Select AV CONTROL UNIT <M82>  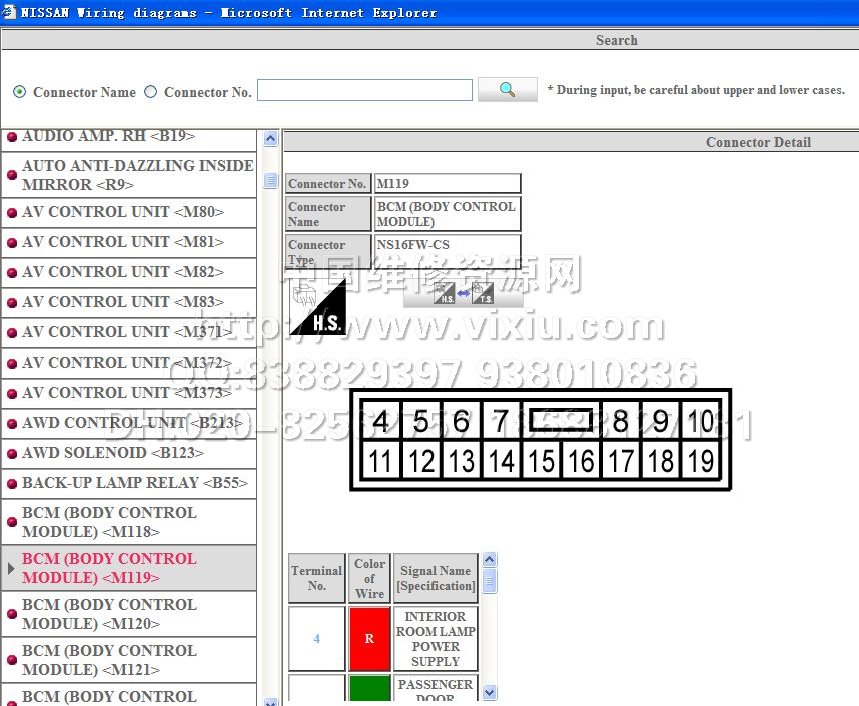[x=129, y=272]
